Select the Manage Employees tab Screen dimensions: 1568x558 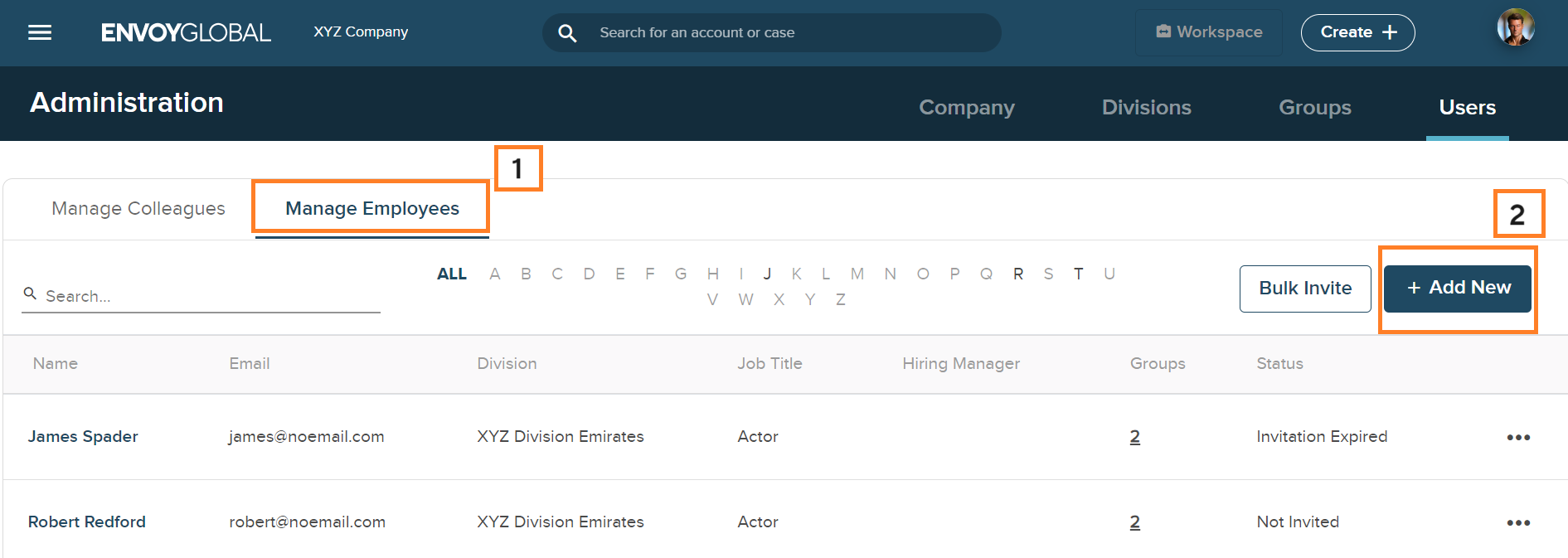pyautogui.click(x=371, y=209)
